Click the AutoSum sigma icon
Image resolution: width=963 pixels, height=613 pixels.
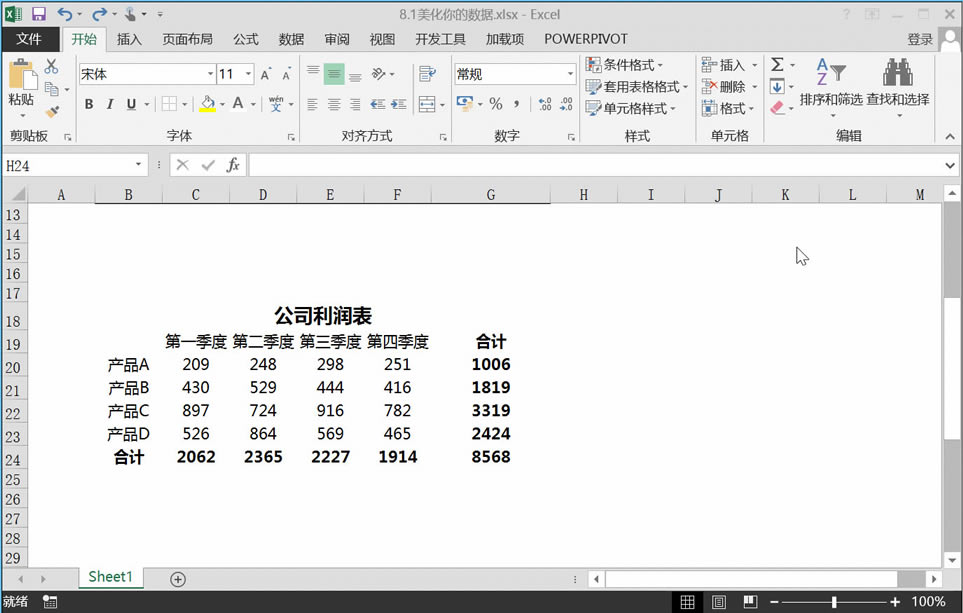pyautogui.click(x=777, y=65)
